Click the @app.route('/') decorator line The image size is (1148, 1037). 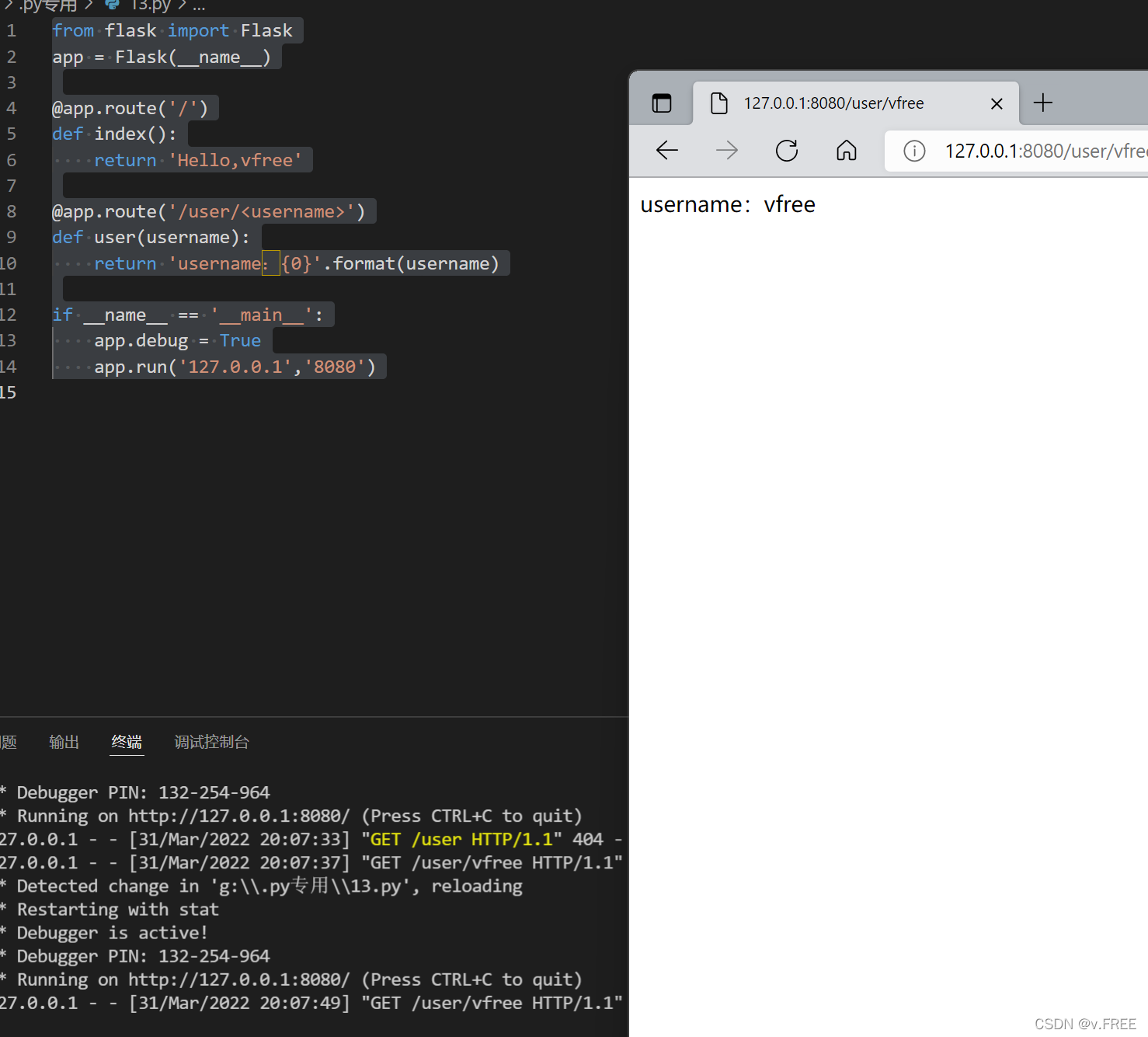click(x=130, y=108)
